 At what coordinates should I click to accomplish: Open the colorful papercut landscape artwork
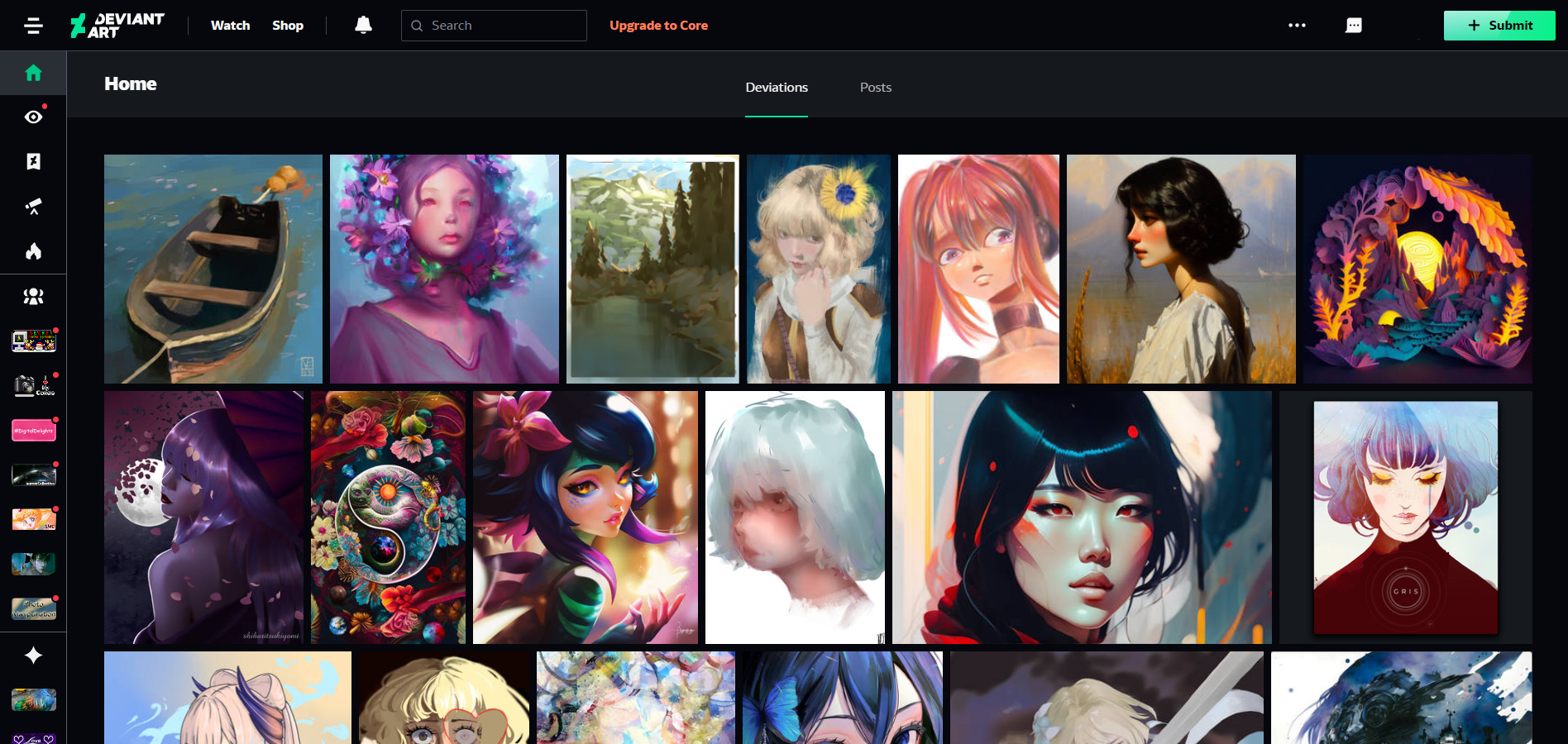[1417, 269]
